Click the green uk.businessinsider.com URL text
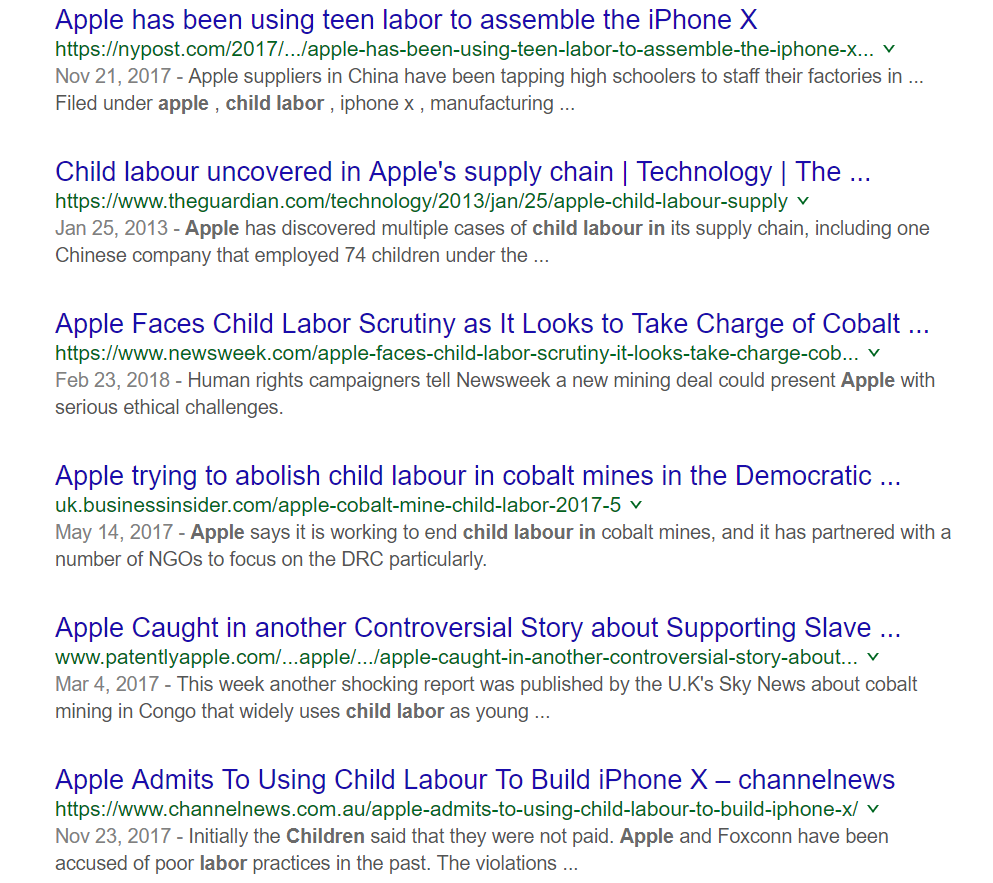Image resolution: width=993 pixels, height=883 pixels. click(x=338, y=505)
